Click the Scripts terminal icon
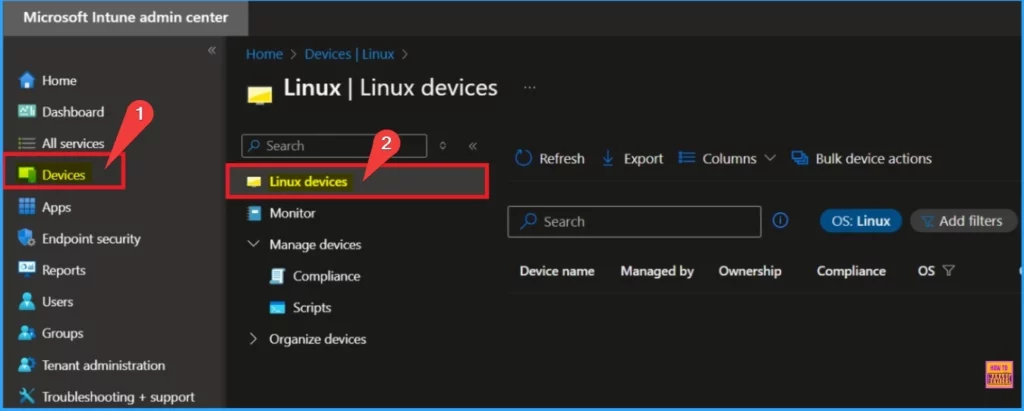1024x411 pixels. [277, 308]
